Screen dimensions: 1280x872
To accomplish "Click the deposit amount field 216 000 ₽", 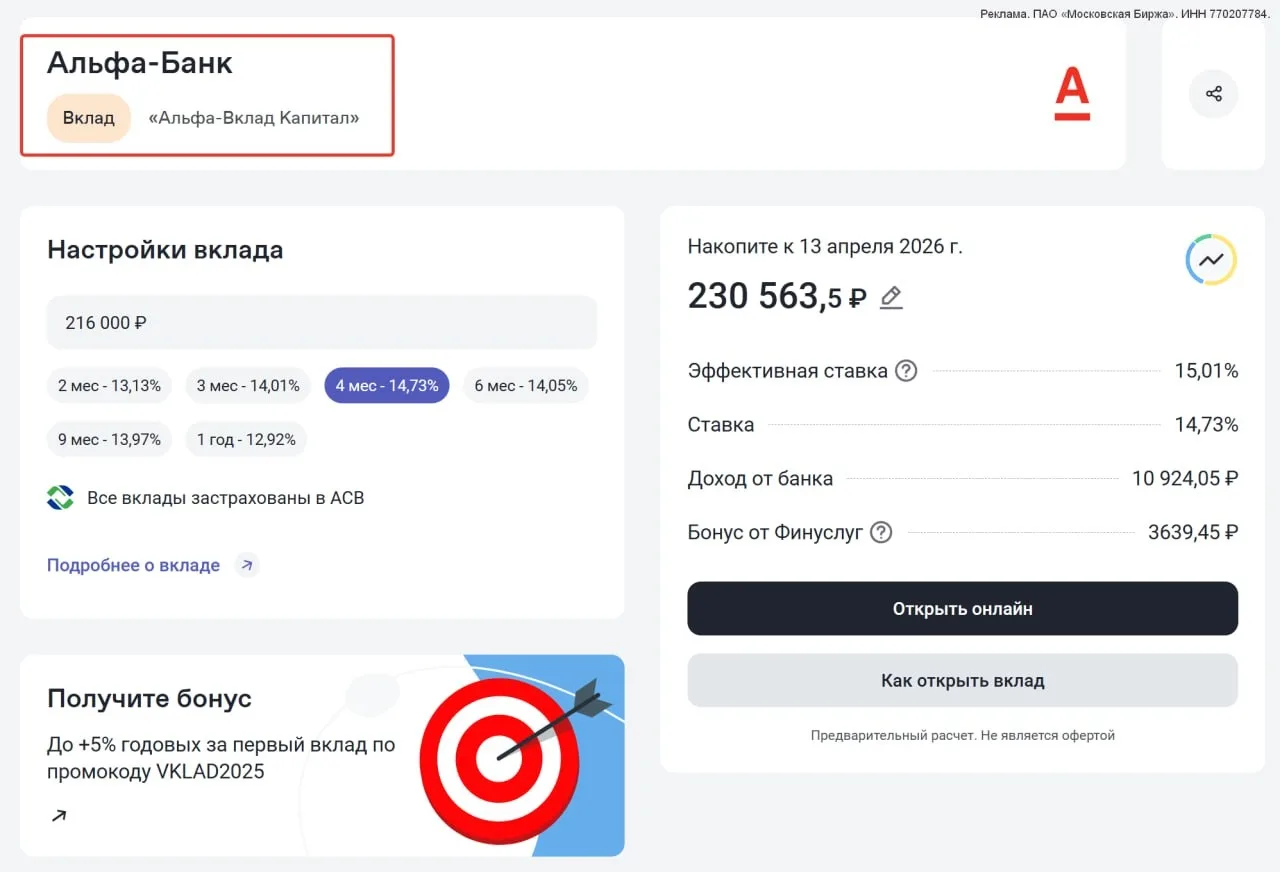I will (321, 323).
